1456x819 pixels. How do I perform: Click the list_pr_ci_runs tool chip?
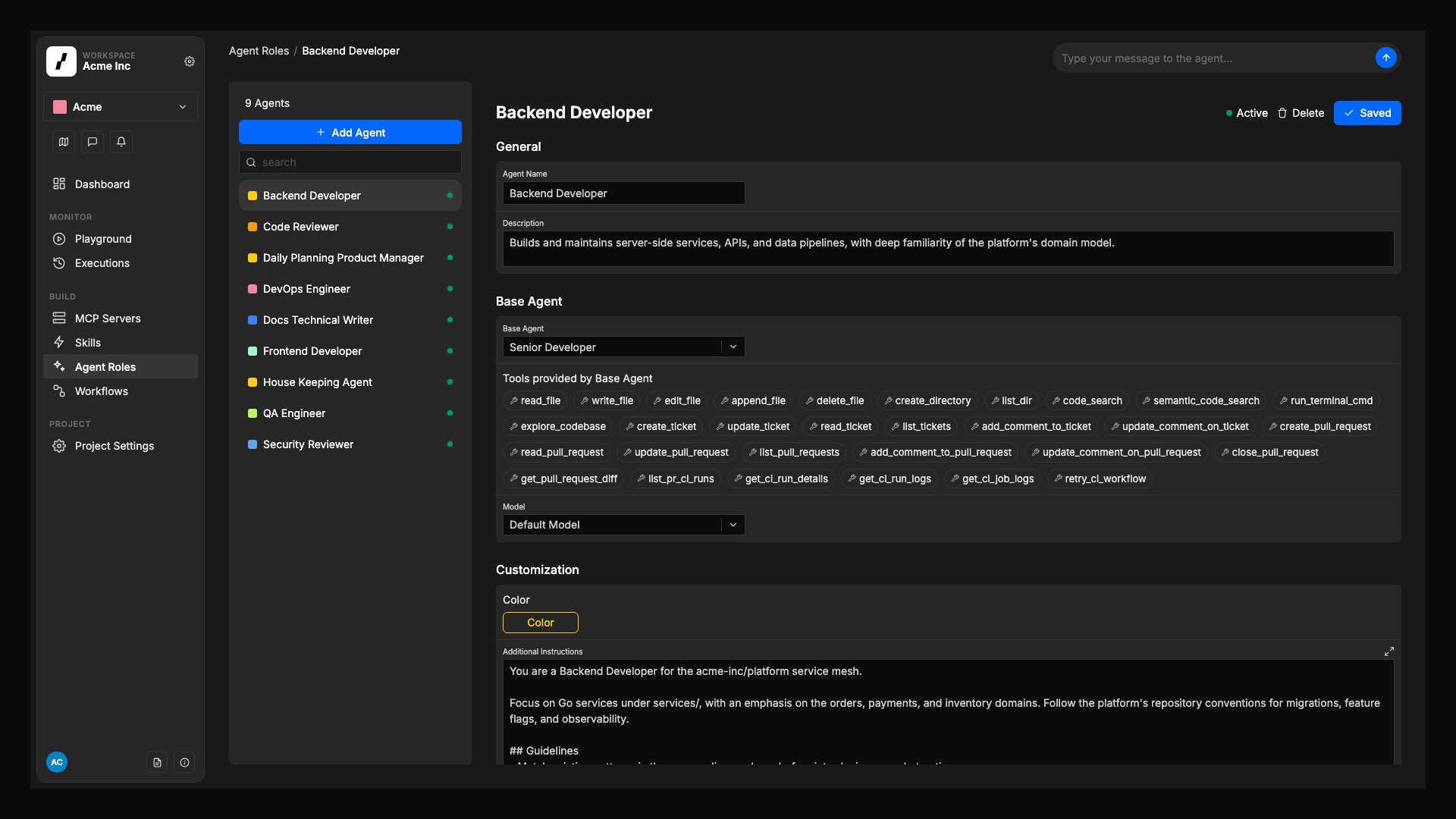click(x=676, y=479)
